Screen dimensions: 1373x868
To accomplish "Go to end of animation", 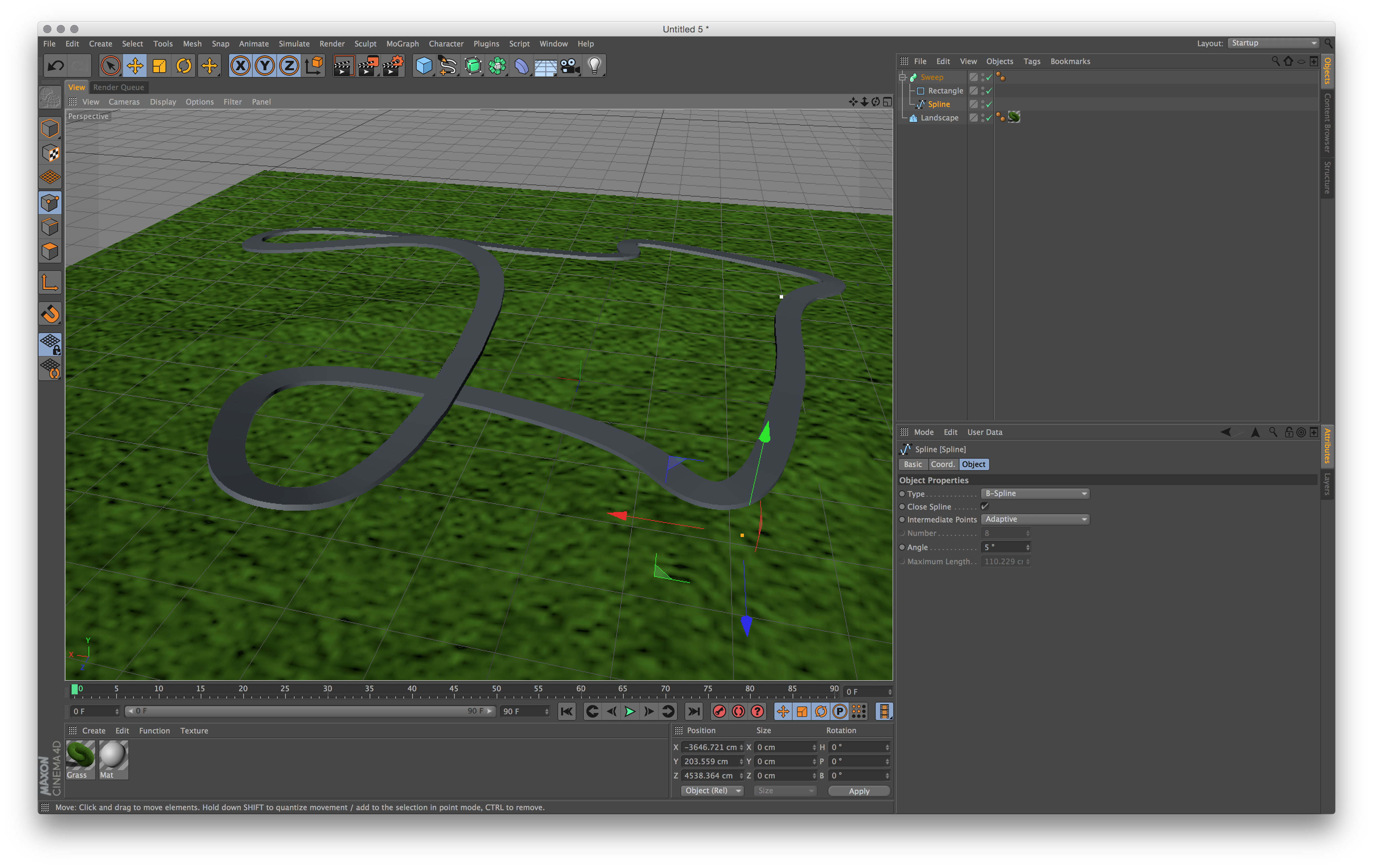I will [693, 711].
